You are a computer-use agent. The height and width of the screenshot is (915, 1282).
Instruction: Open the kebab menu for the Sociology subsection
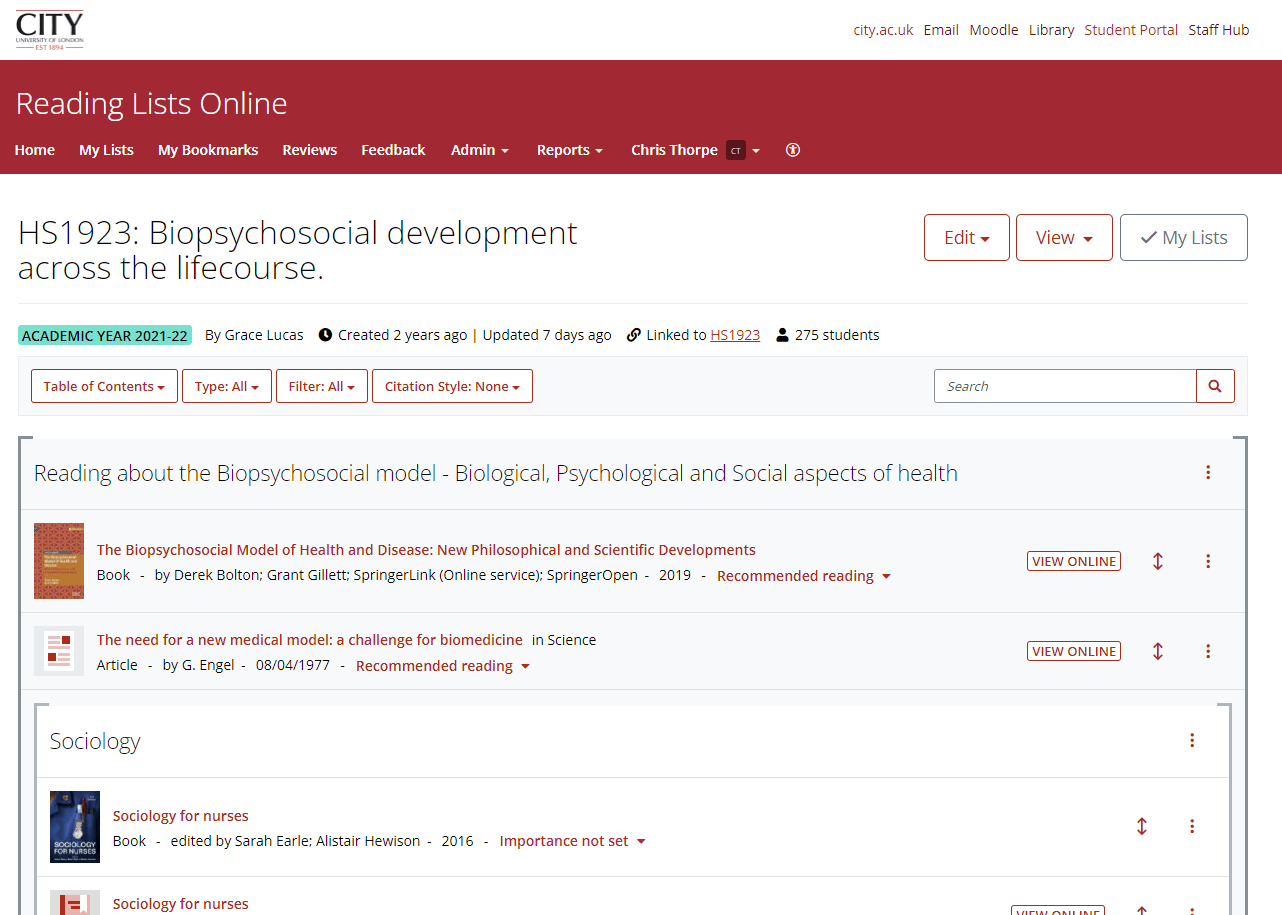[1192, 740]
